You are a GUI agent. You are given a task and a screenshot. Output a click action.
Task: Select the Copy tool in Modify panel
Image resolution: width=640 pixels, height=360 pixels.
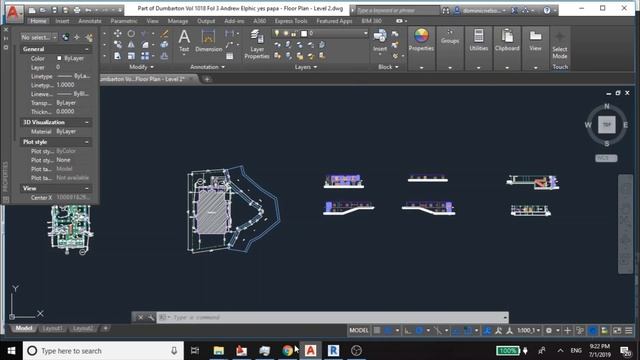click(118, 44)
